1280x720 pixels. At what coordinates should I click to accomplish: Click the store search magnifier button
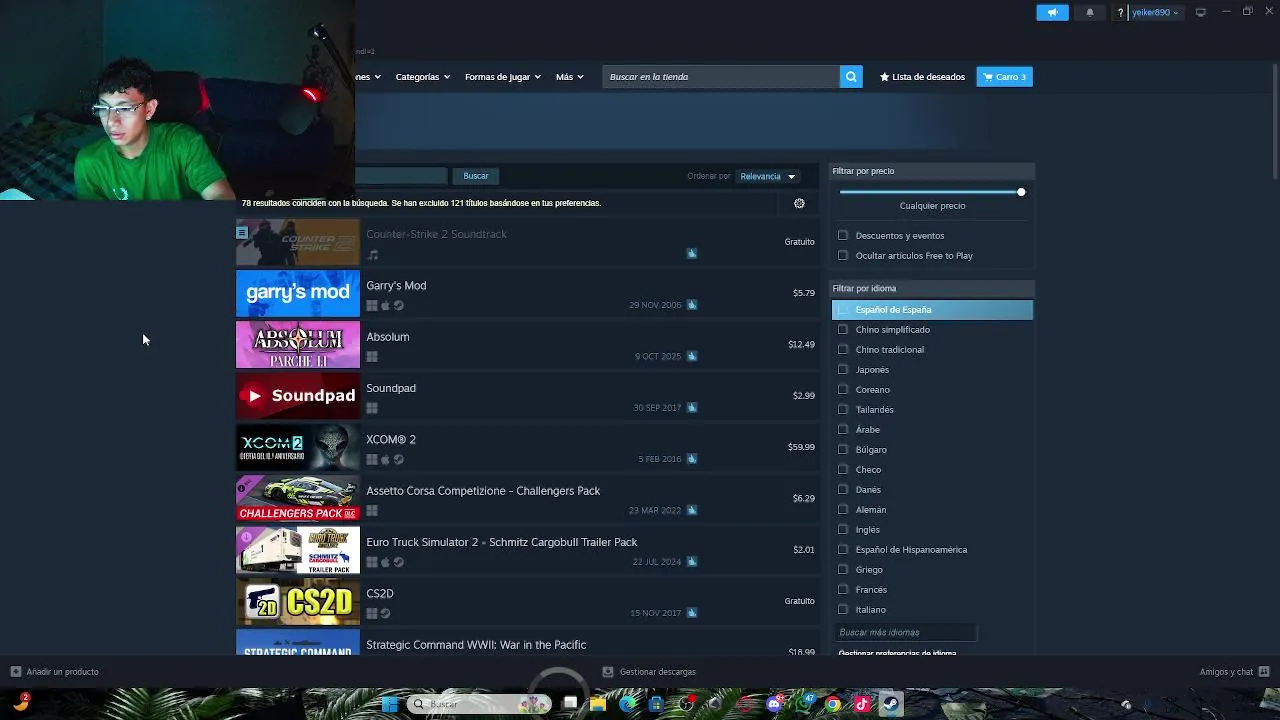coord(851,77)
